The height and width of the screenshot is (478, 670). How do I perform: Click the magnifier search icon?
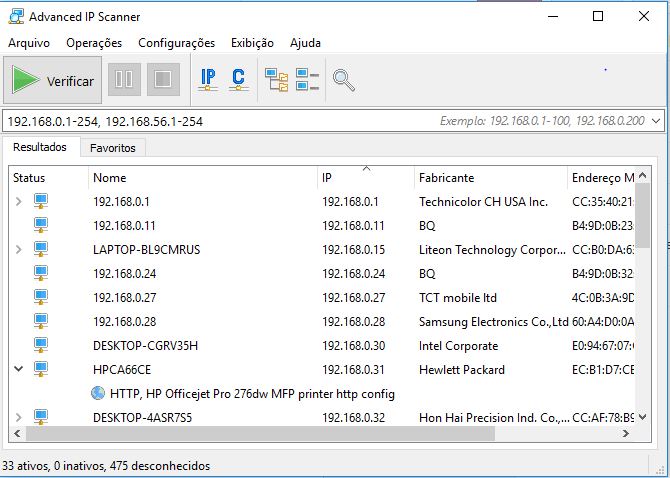pos(344,80)
